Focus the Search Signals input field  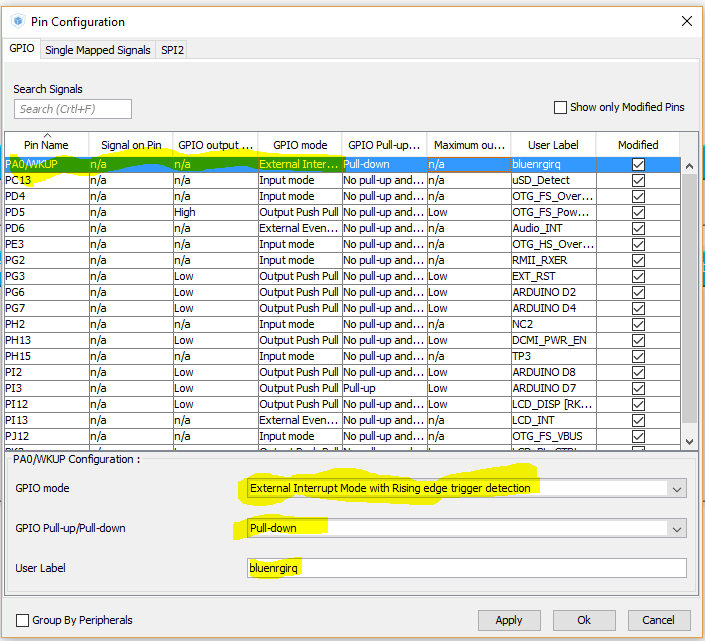pos(73,109)
